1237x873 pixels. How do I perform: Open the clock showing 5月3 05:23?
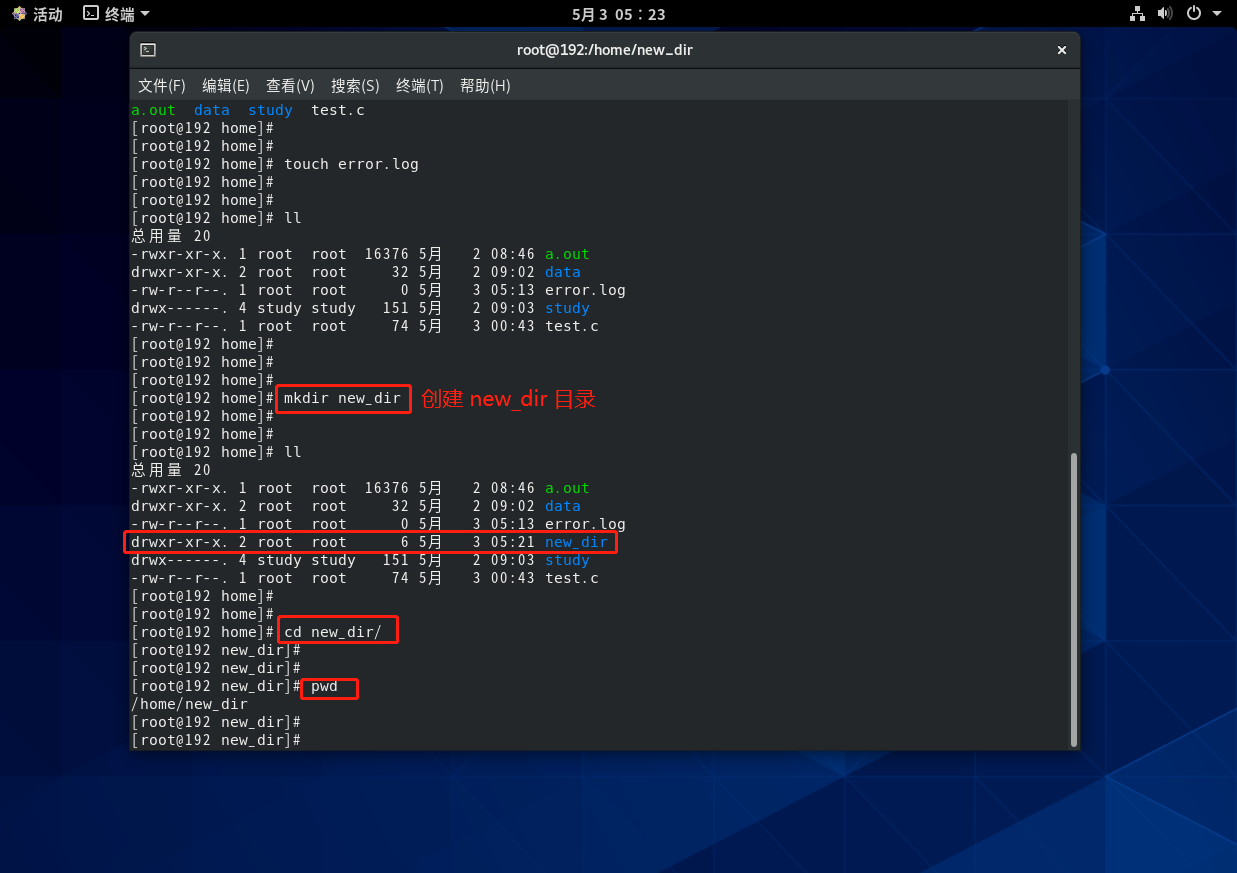pyautogui.click(x=618, y=14)
